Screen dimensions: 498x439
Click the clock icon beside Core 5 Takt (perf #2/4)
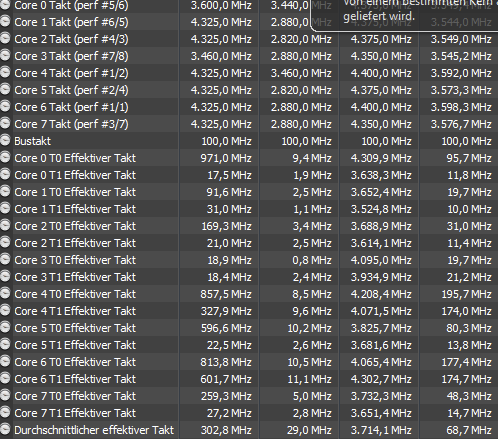click(5, 90)
